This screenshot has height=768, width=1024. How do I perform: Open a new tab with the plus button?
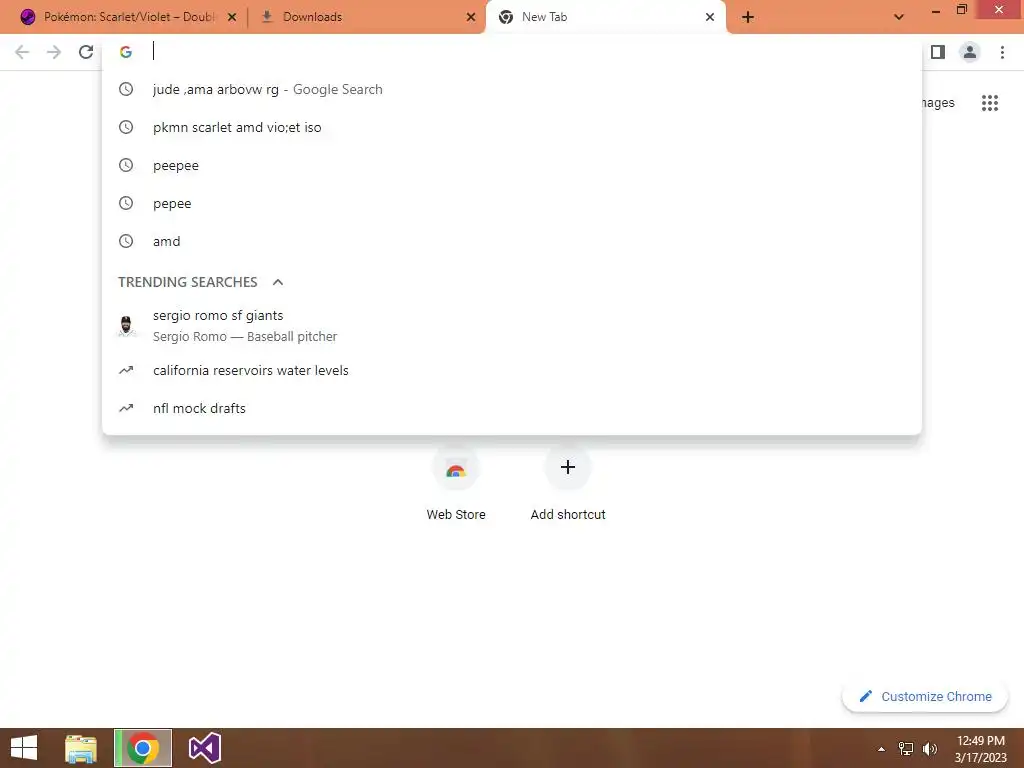point(748,17)
